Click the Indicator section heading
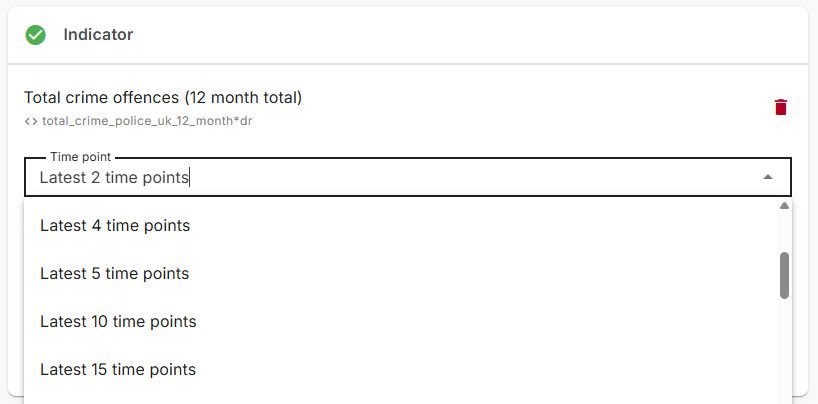This screenshot has width=818, height=404. coord(98,35)
